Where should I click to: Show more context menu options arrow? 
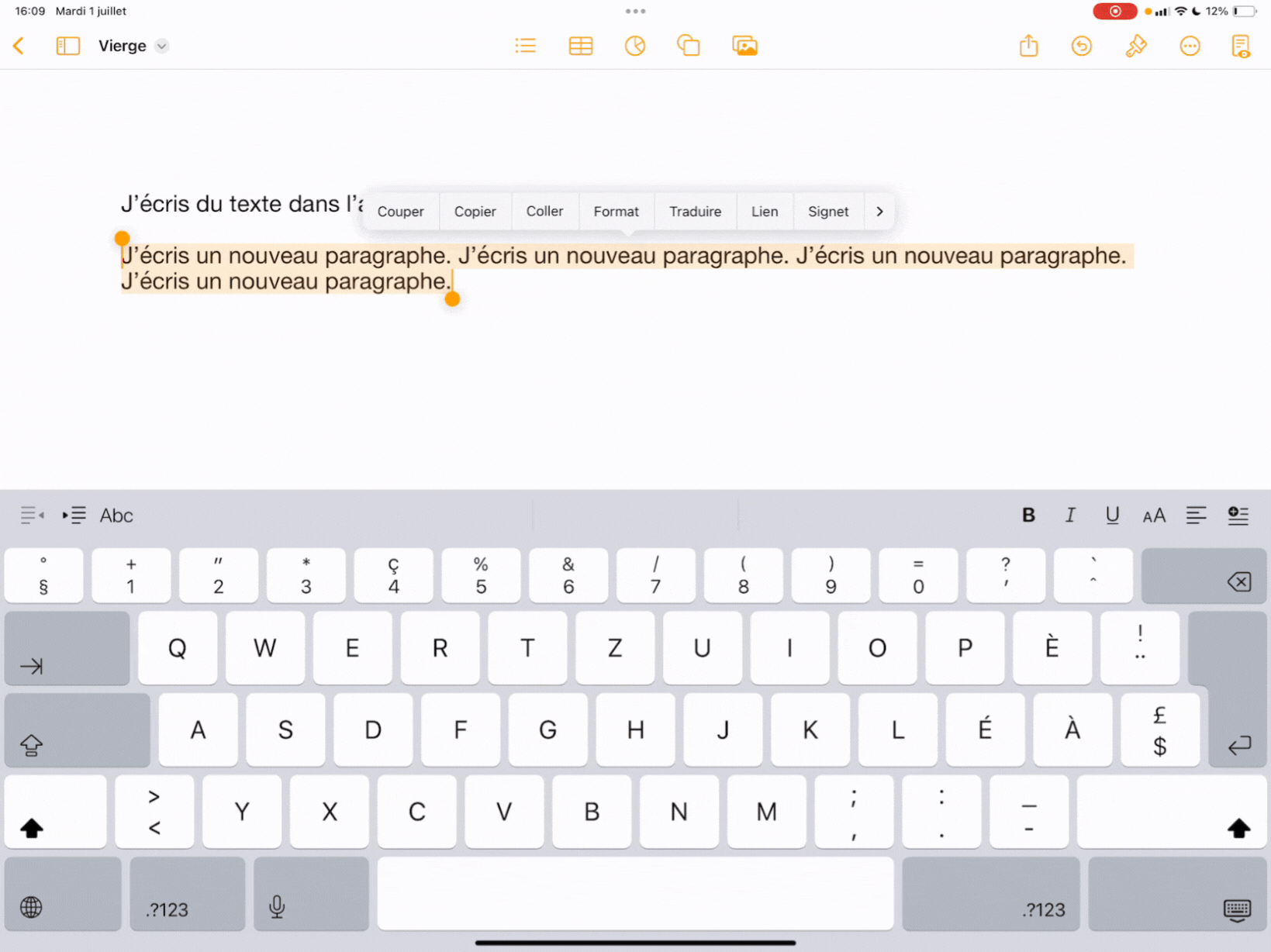pyautogui.click(x=879, y=212)
